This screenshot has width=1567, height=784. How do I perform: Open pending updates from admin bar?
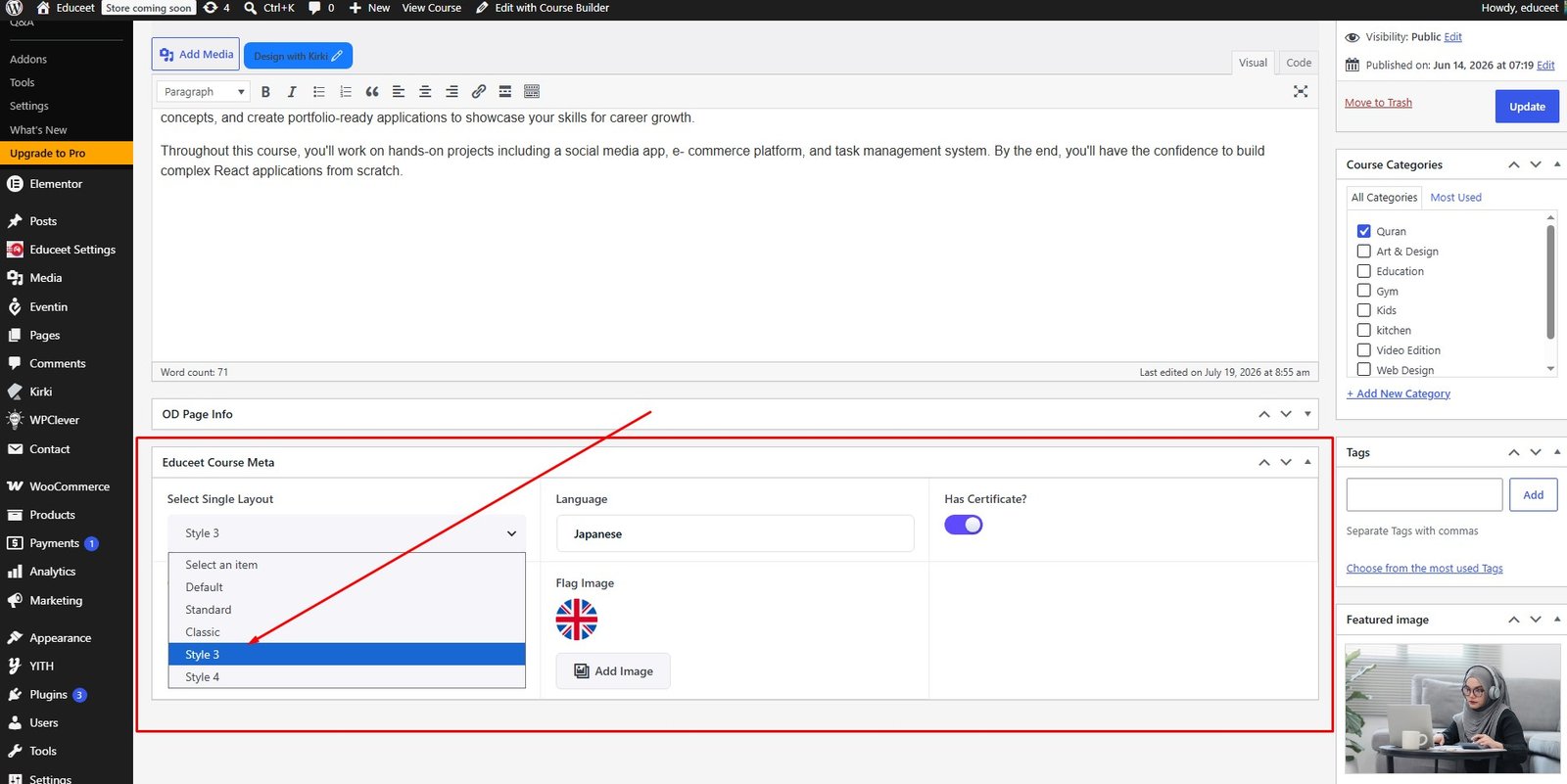pyautogui.click(x=216, y=8)
